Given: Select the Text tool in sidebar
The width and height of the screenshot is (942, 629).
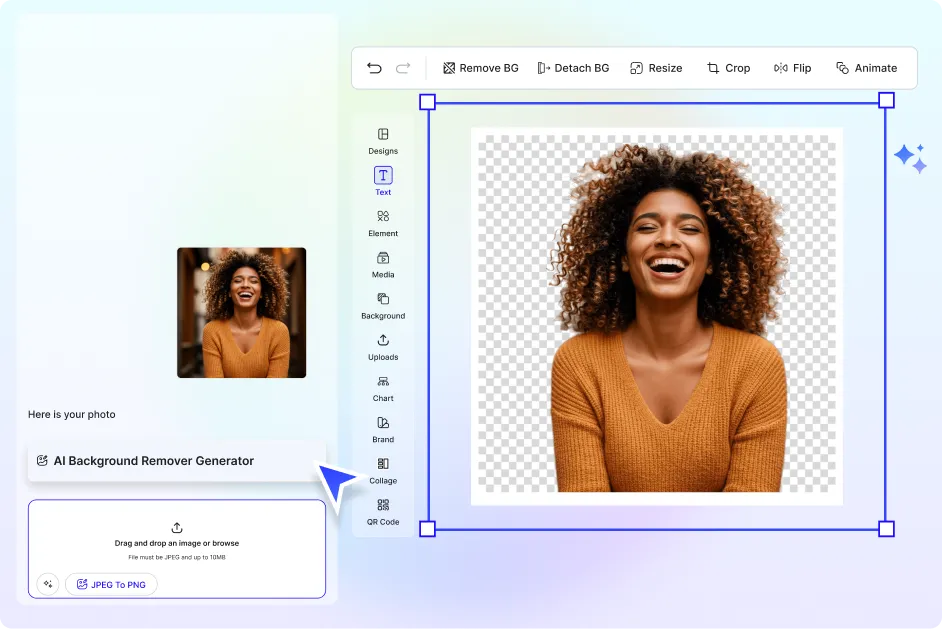Looking at the screenshot, I should tap(383, 181).
